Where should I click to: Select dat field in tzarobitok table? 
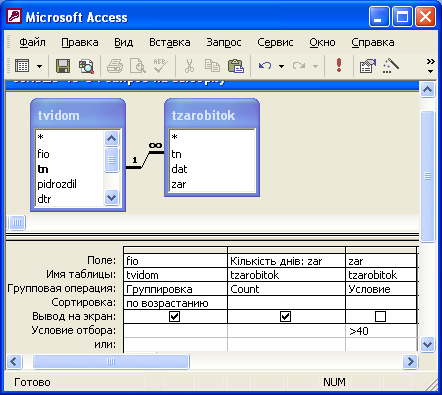179,169
